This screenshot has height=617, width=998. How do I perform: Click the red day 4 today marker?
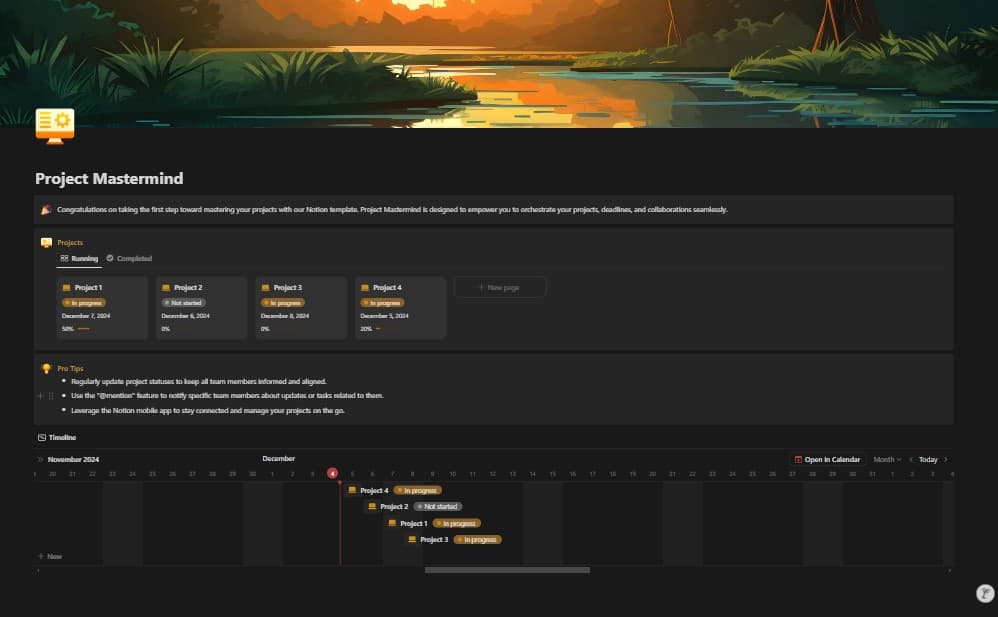pos(332,473)
